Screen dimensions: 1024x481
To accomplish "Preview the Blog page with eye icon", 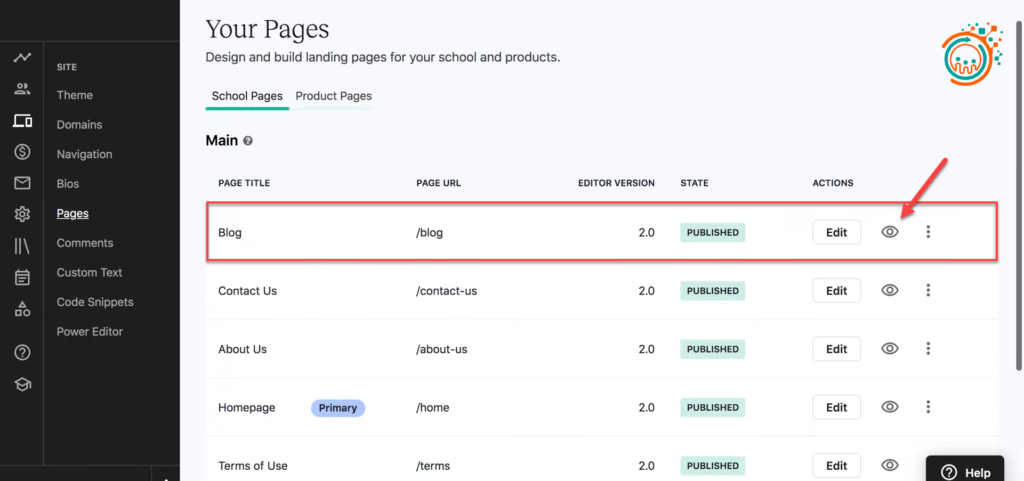I will click(x=890, y=232).
